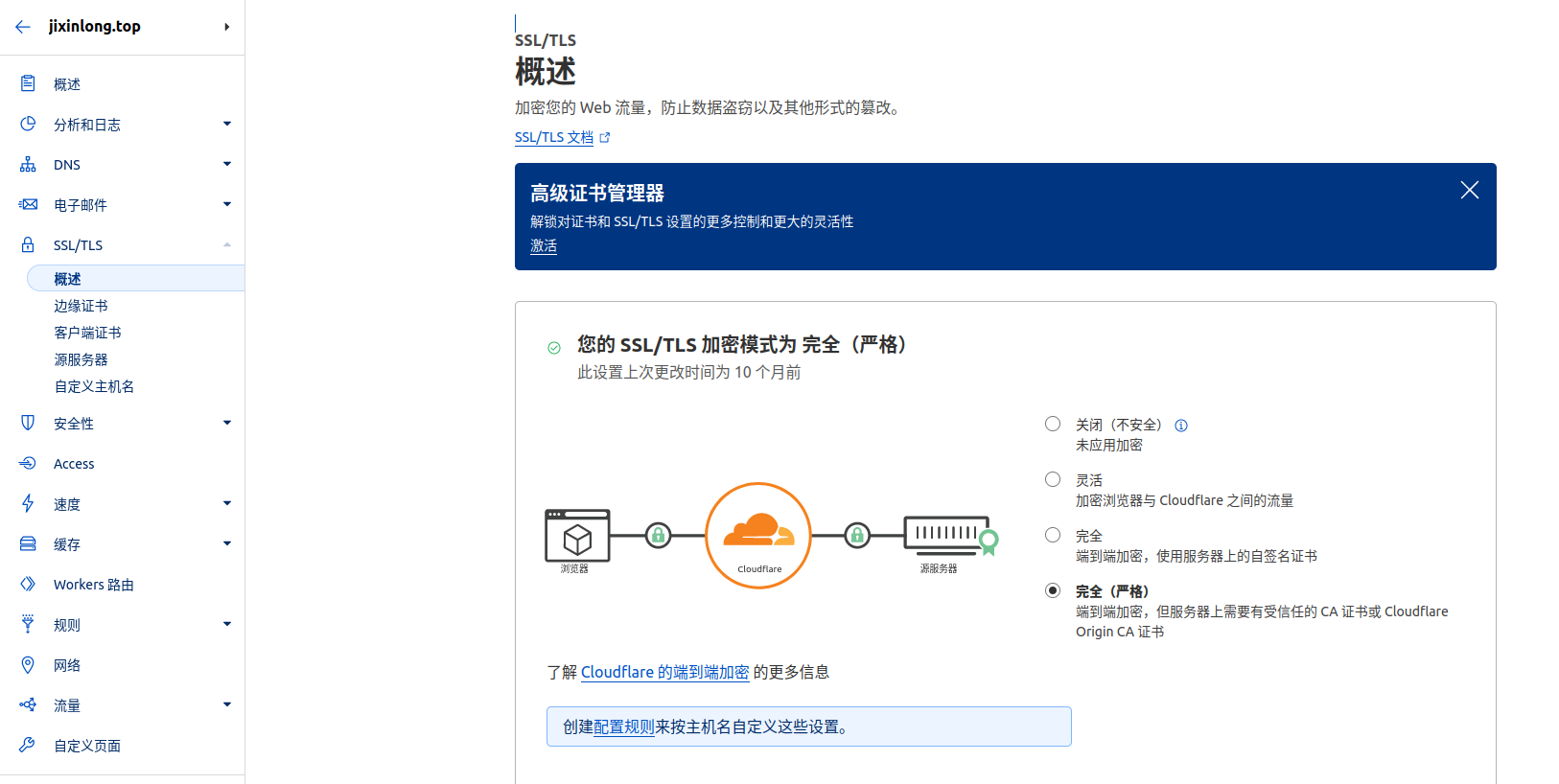Click the 高级证书管理器 banner heading

tap(597, 193)
